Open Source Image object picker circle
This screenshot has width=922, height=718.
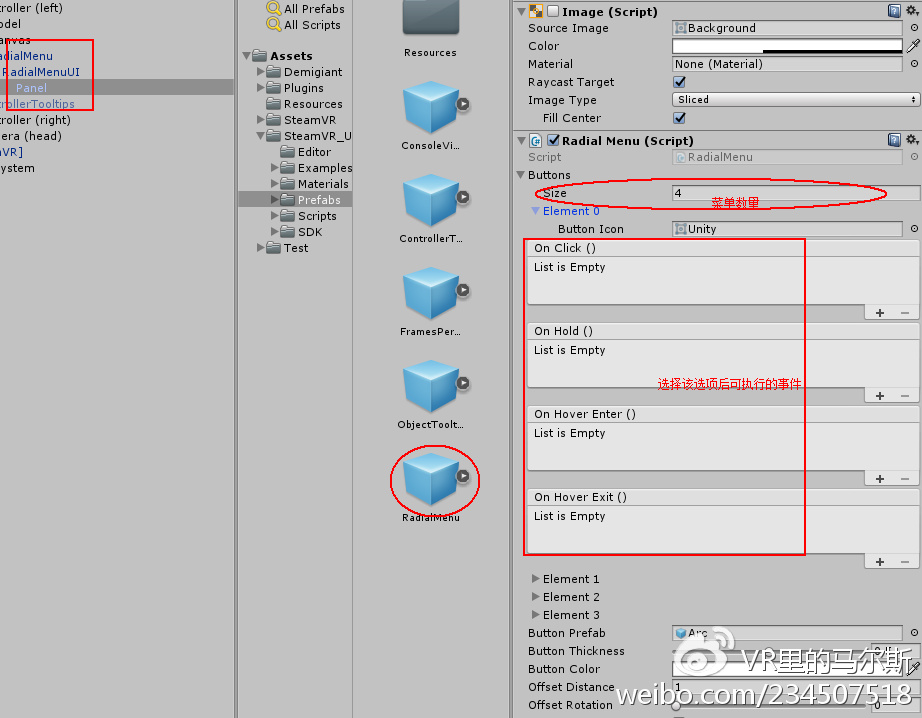[x=914, y=28]
